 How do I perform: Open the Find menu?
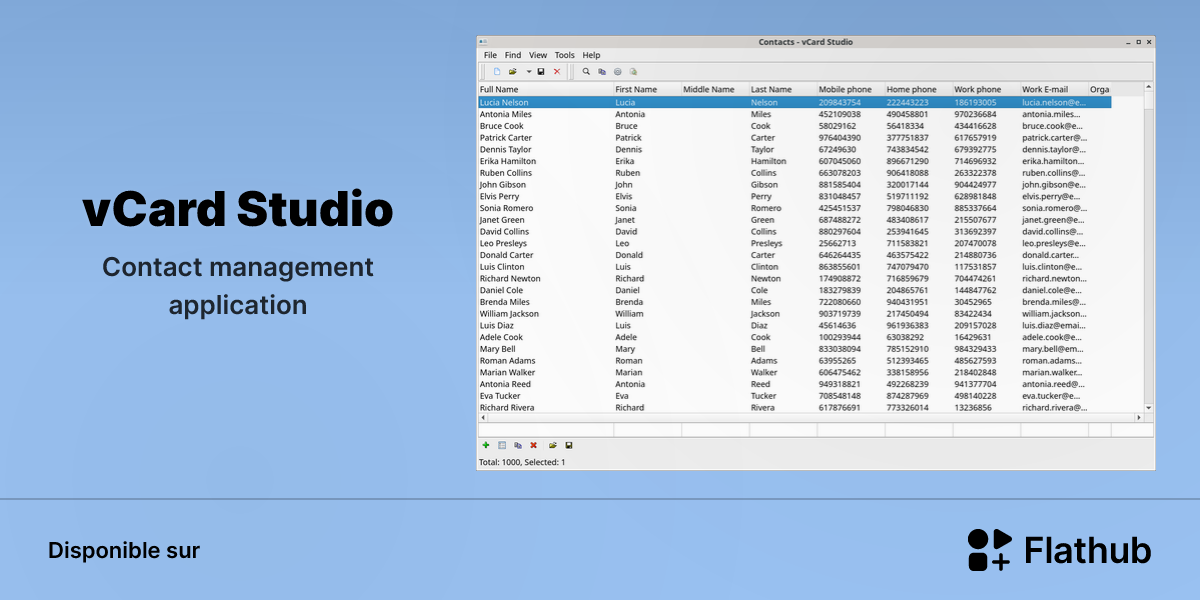513,55
